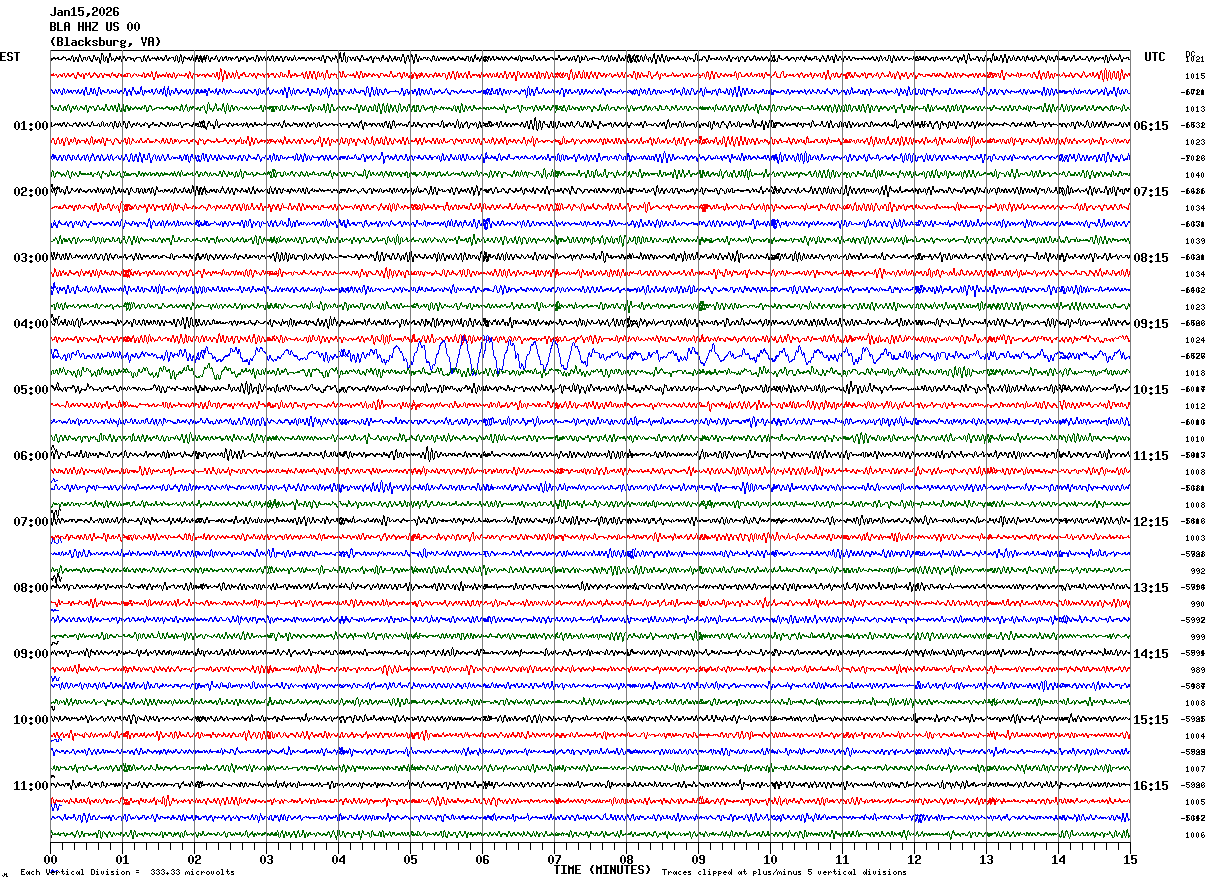Click the 07:00 EST row label
Viewport: 1210px width, 886px height.
click(31, 522)
